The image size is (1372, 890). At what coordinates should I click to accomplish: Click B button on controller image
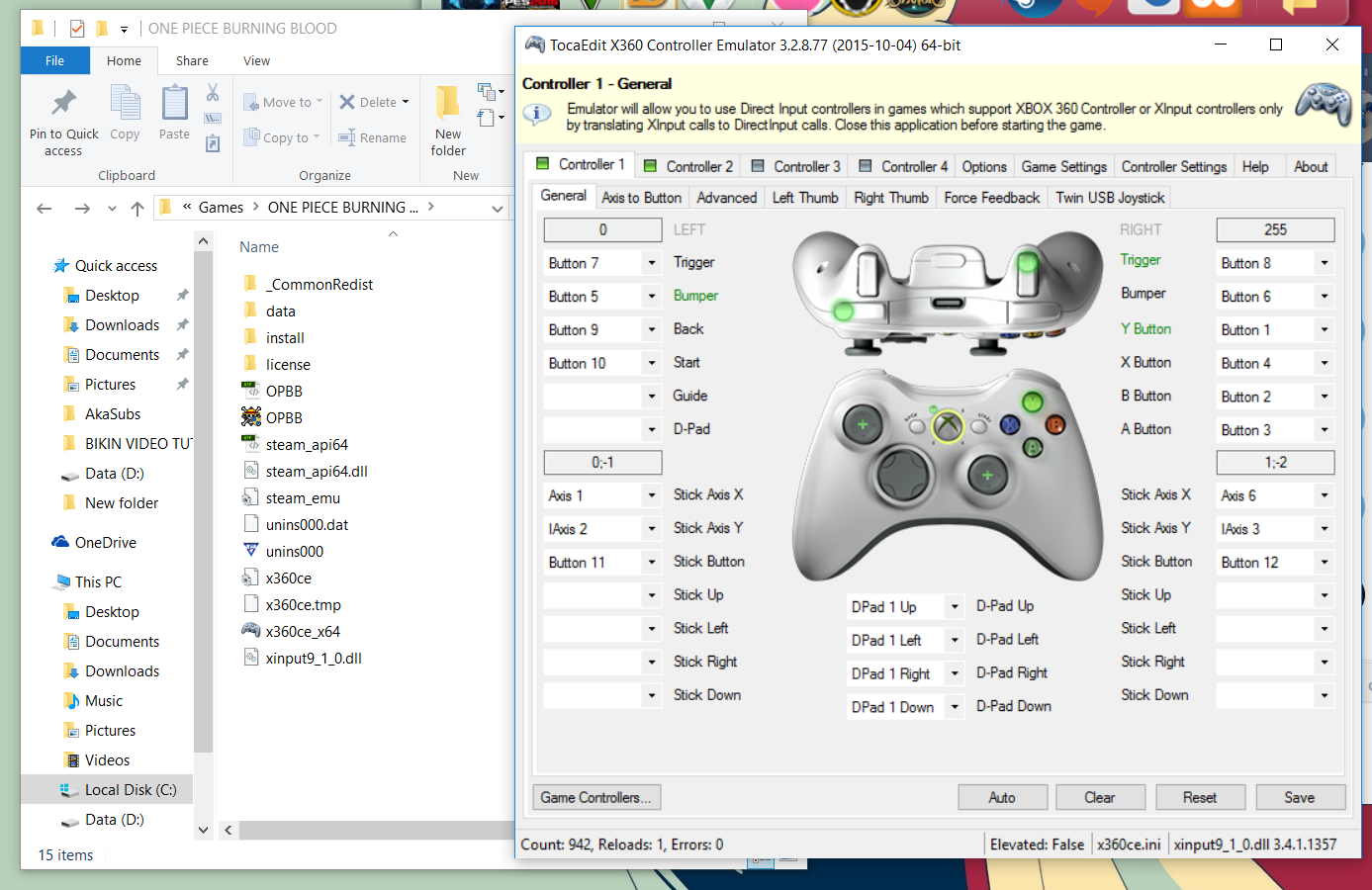point(1055,425)
